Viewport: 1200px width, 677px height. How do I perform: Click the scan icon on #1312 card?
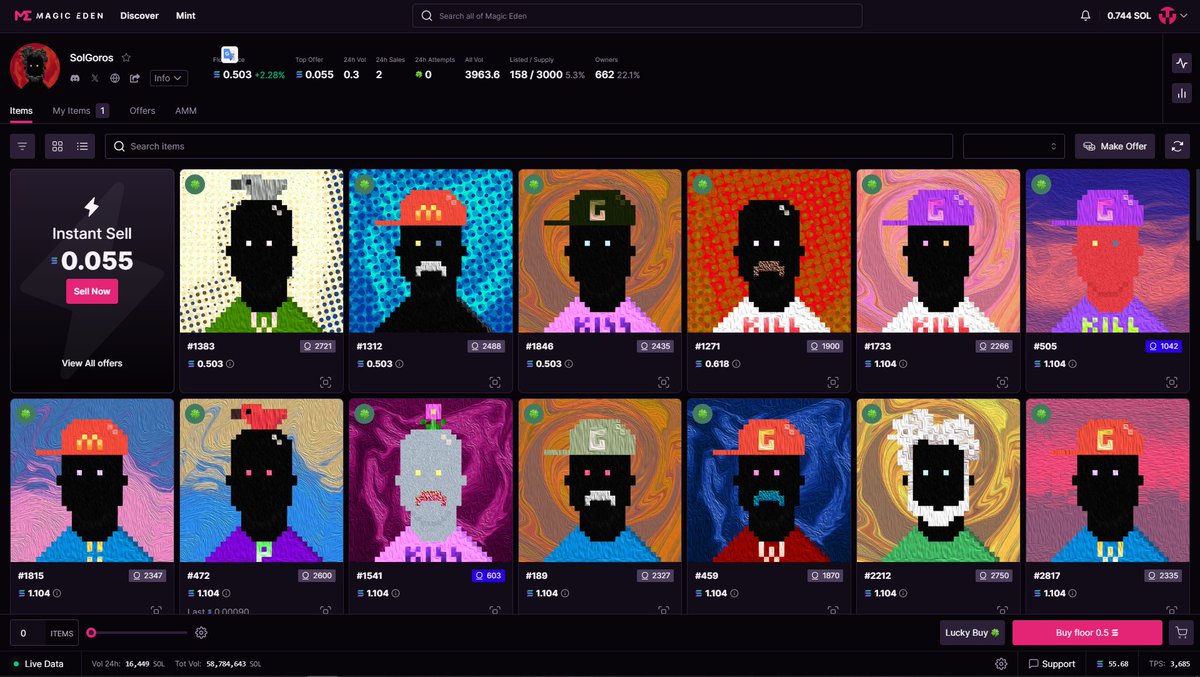(495, 382)
